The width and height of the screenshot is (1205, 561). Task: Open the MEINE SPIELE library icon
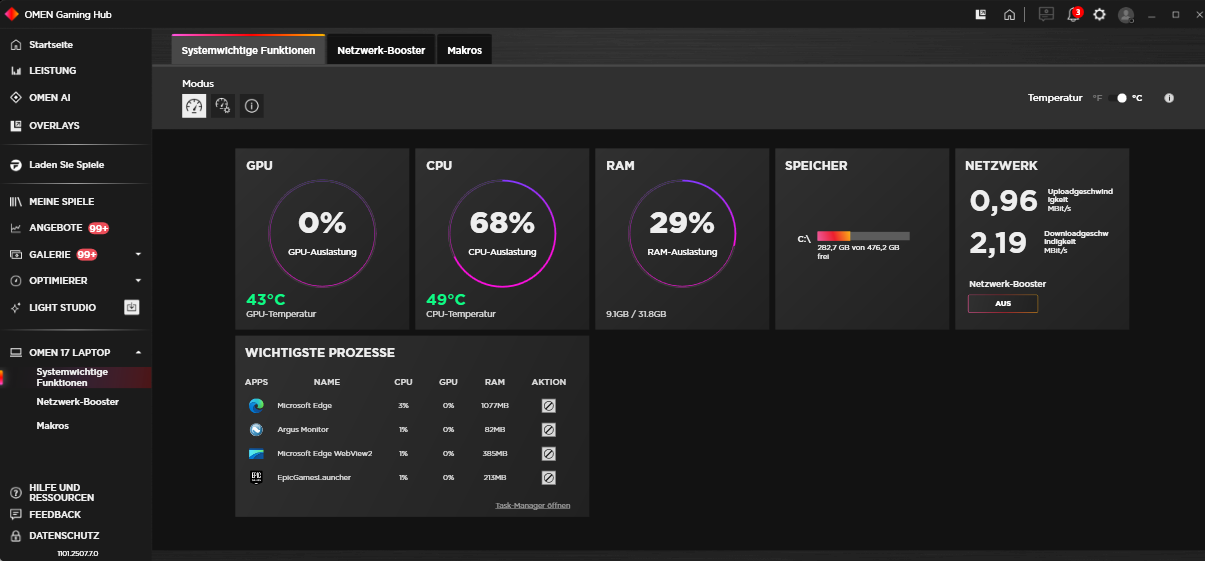[16, 202]
